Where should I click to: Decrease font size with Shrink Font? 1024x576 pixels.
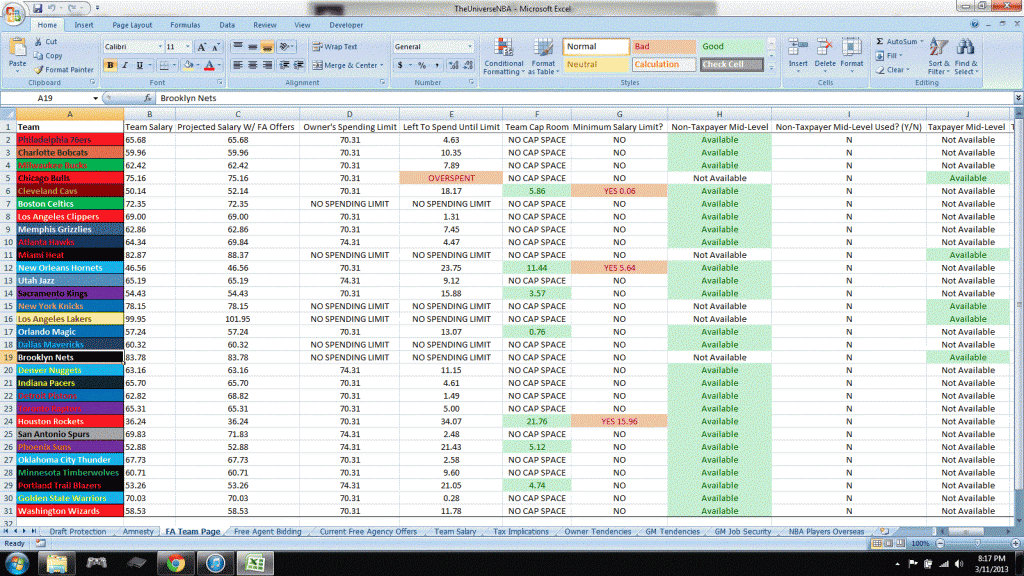pos(216,47)
